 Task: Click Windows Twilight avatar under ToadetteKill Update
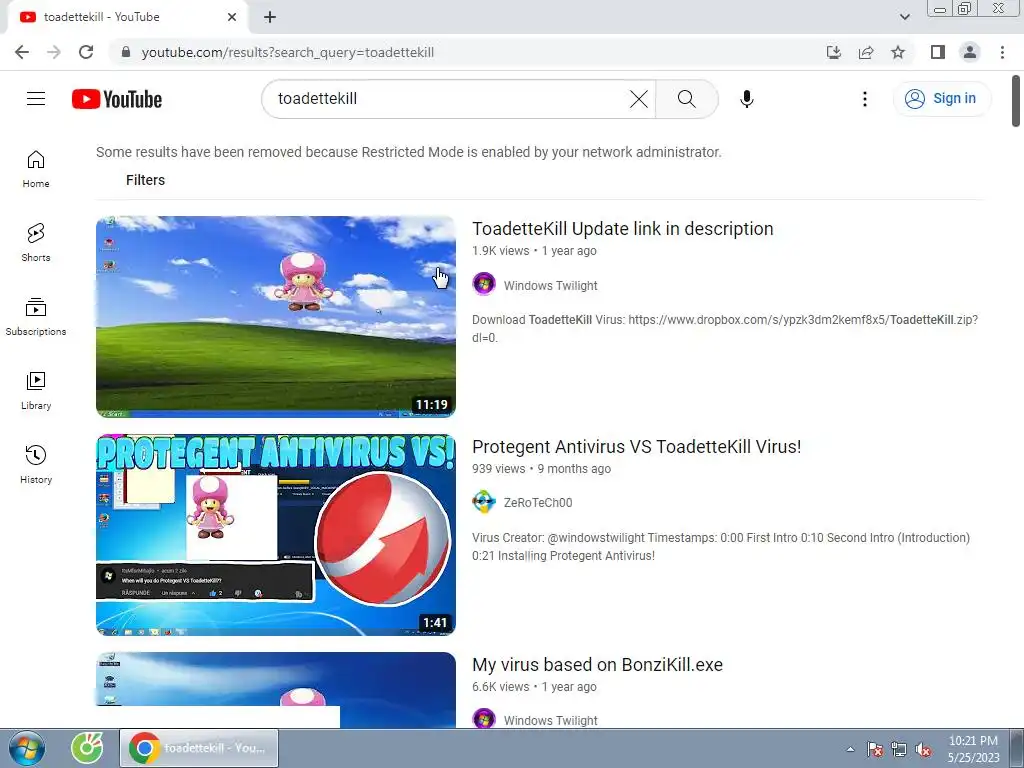[x=484, y=285]
